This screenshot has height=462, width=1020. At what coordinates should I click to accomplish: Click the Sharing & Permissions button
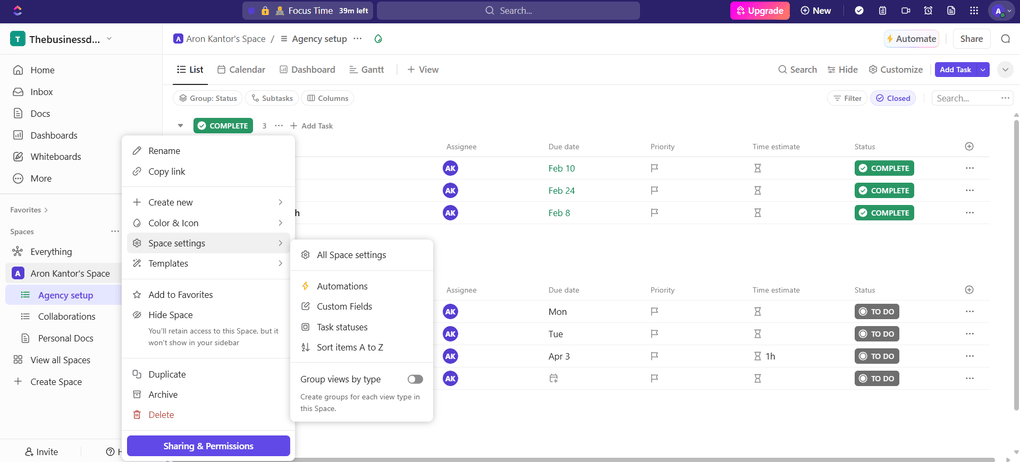pyautogui.click(x=208, y=446)
